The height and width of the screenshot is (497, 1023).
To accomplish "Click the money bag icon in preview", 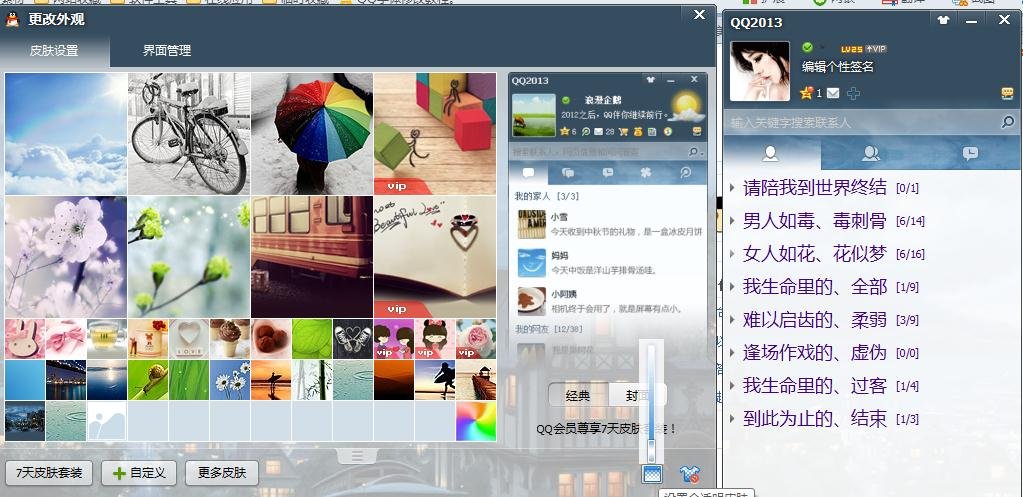I will (x=637, y=132).
